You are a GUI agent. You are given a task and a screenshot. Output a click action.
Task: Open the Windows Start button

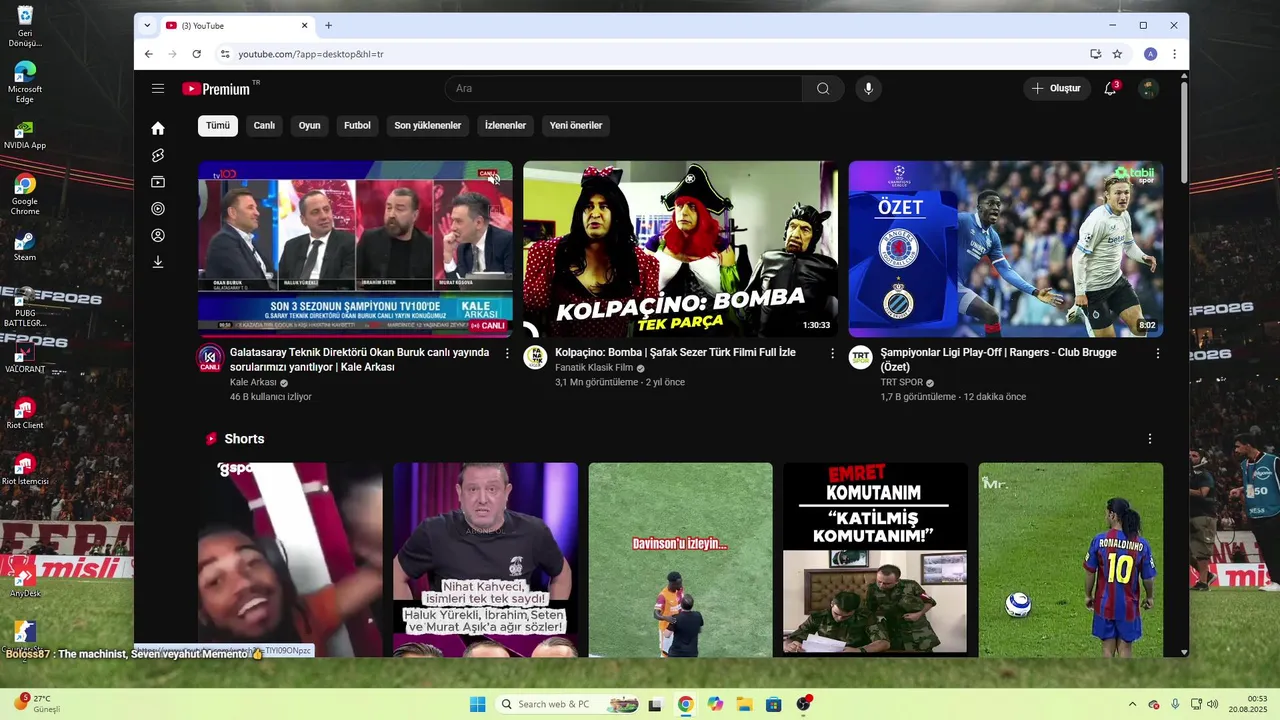click(477, 704)
